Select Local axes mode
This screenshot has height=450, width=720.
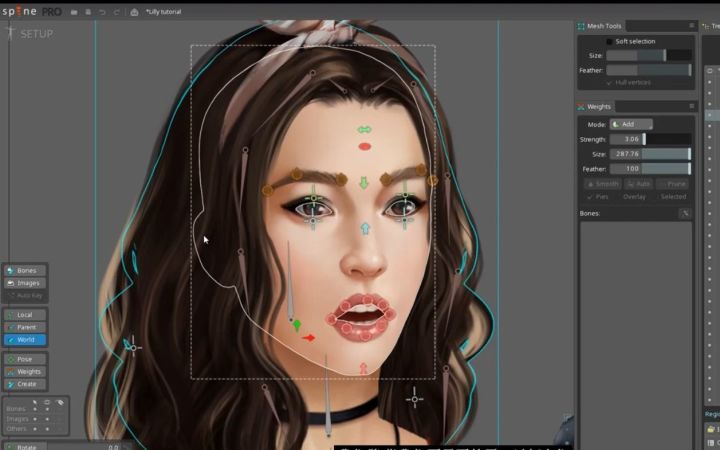25,315
